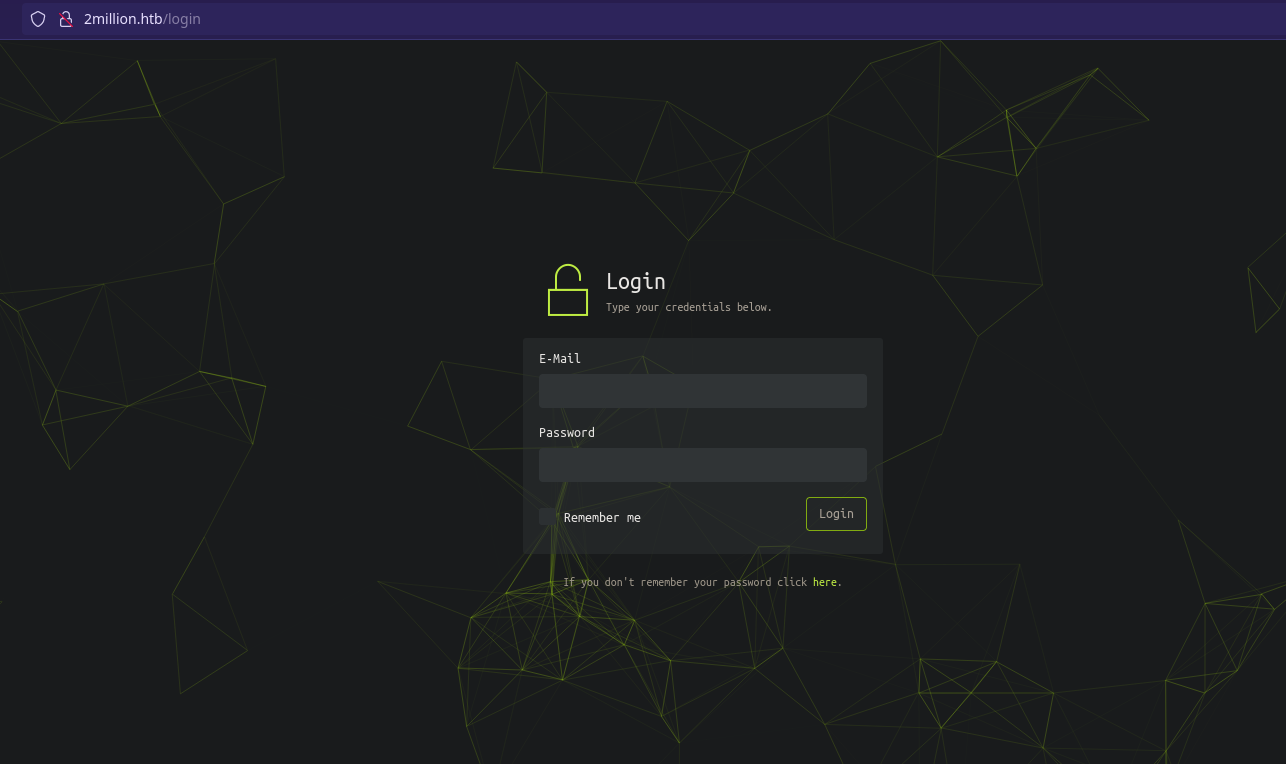The image size is (1286, 764).
Task: Click empty space in the address bar
Action: pyautogui.click(x=700, y=19)
